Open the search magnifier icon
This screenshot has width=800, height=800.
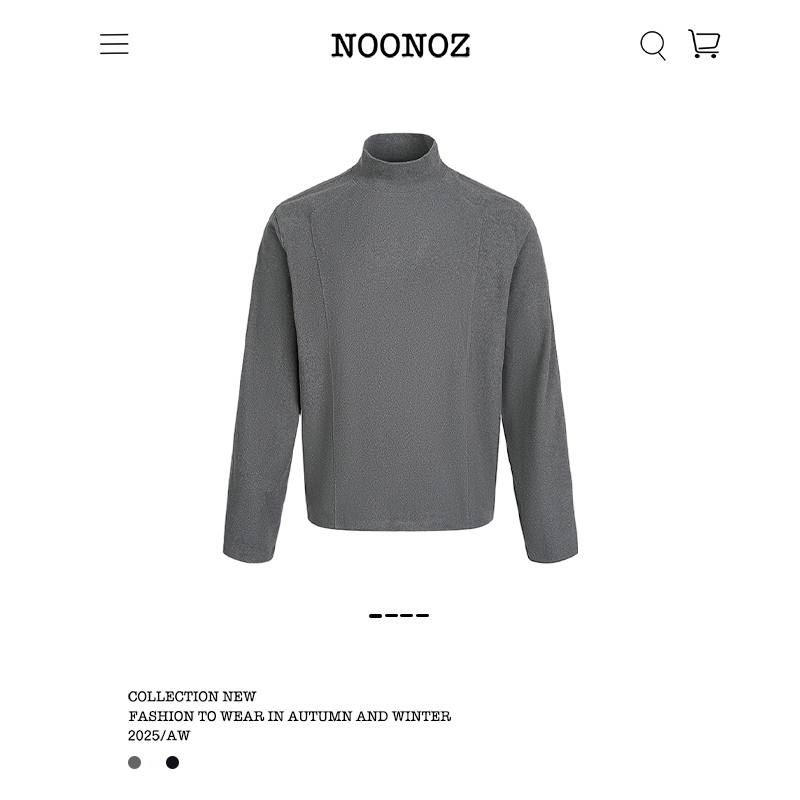[653, 45]
